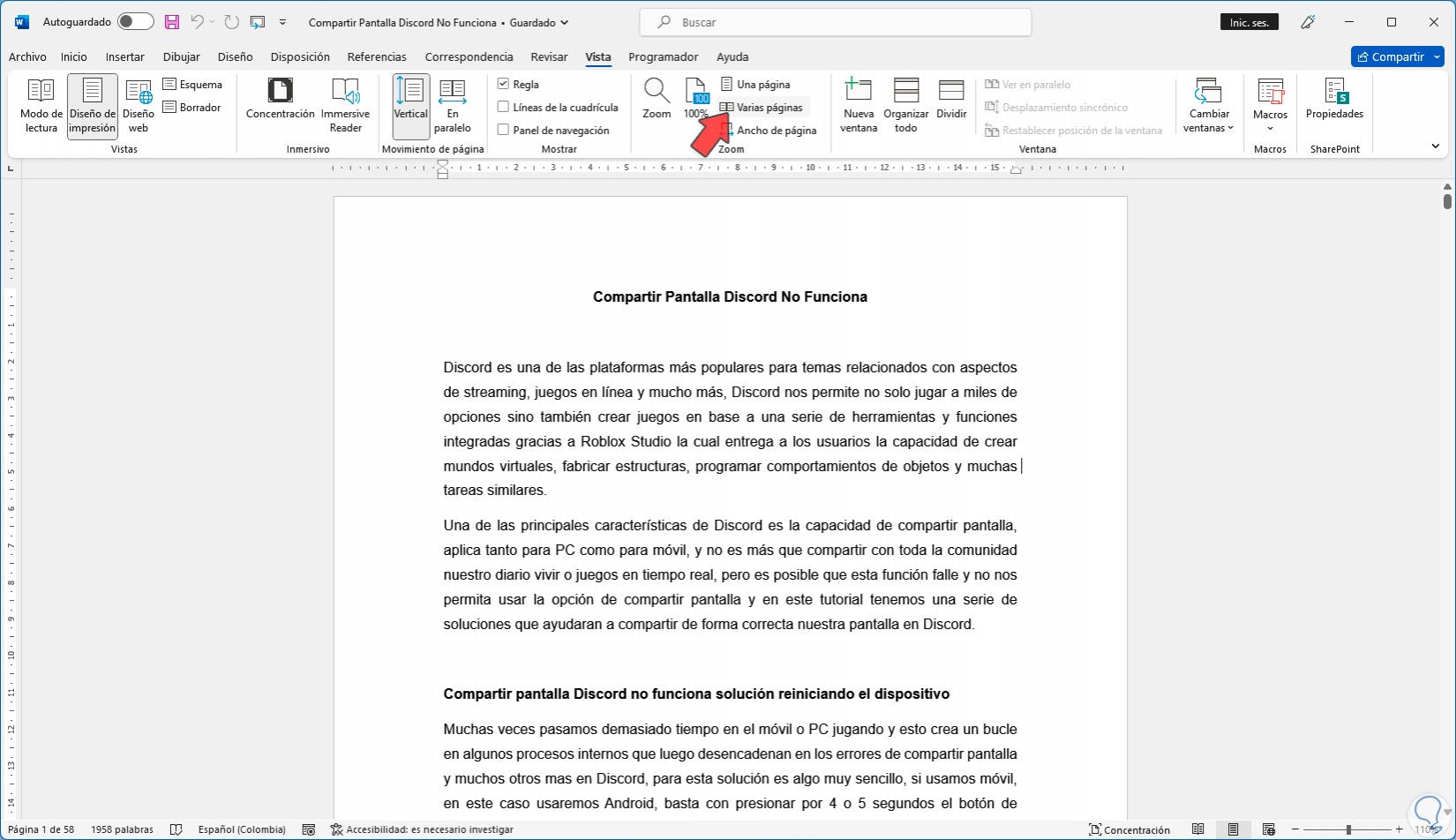Open the Dibujar tab

pyautogui.click(x=182, y=57)
